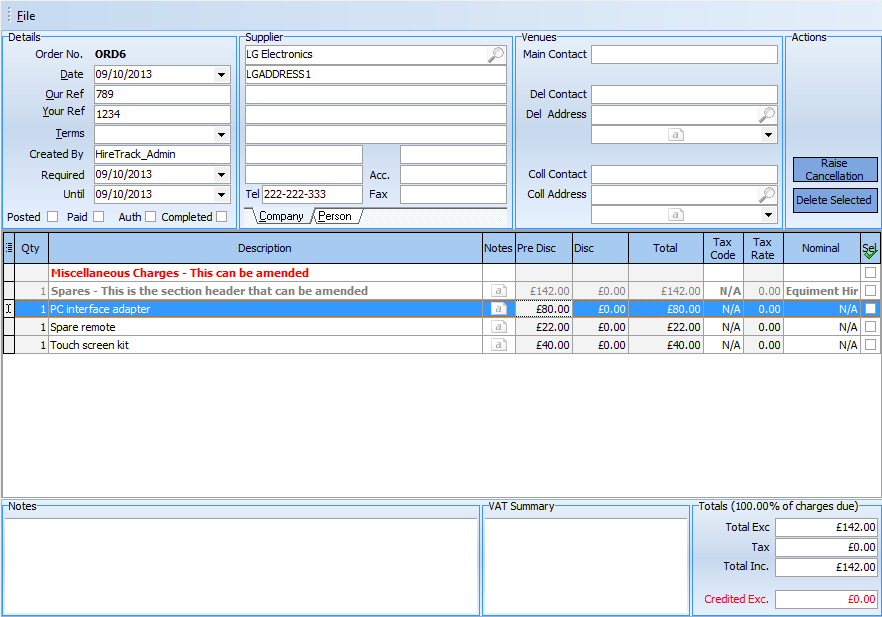Image resolution: width=882 pixels, height=617 pixels.
Task: Expand the Until date dropdown
Action: pos(221,195)
